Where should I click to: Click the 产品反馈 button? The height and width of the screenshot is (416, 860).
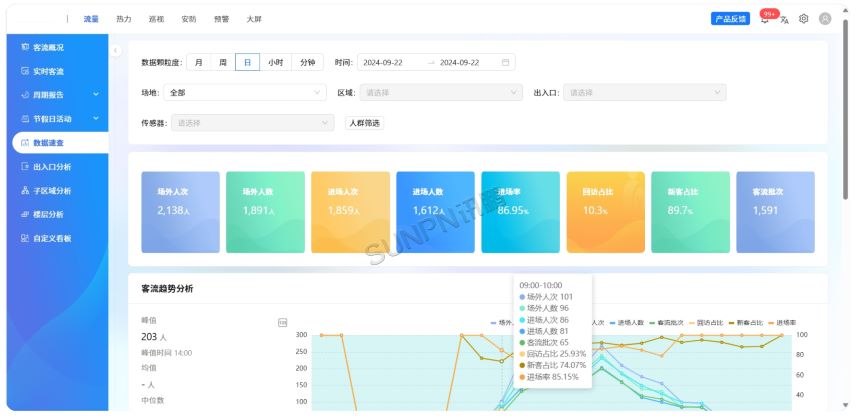pos(730,19)
